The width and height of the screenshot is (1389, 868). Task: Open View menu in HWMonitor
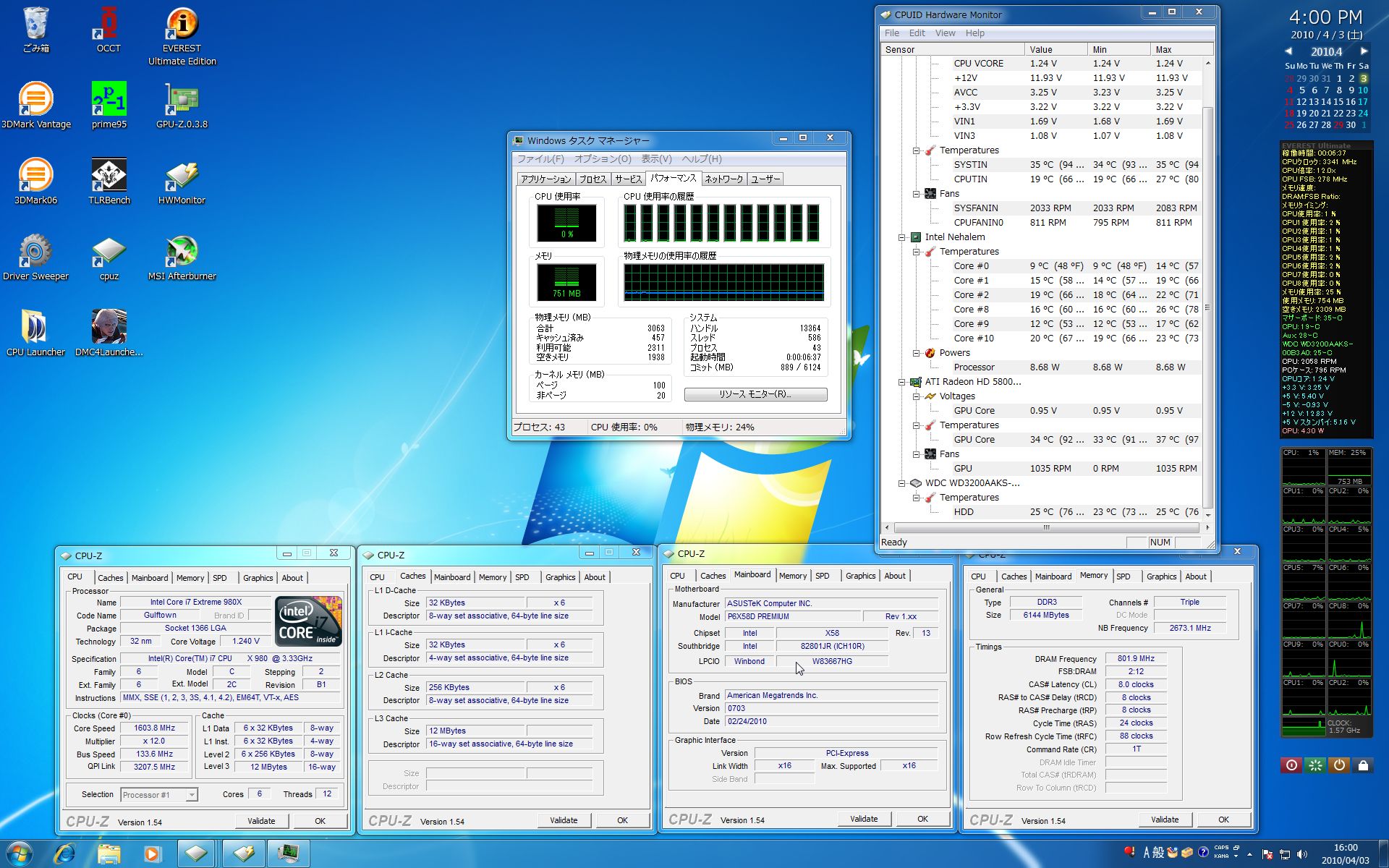[945, 33]
